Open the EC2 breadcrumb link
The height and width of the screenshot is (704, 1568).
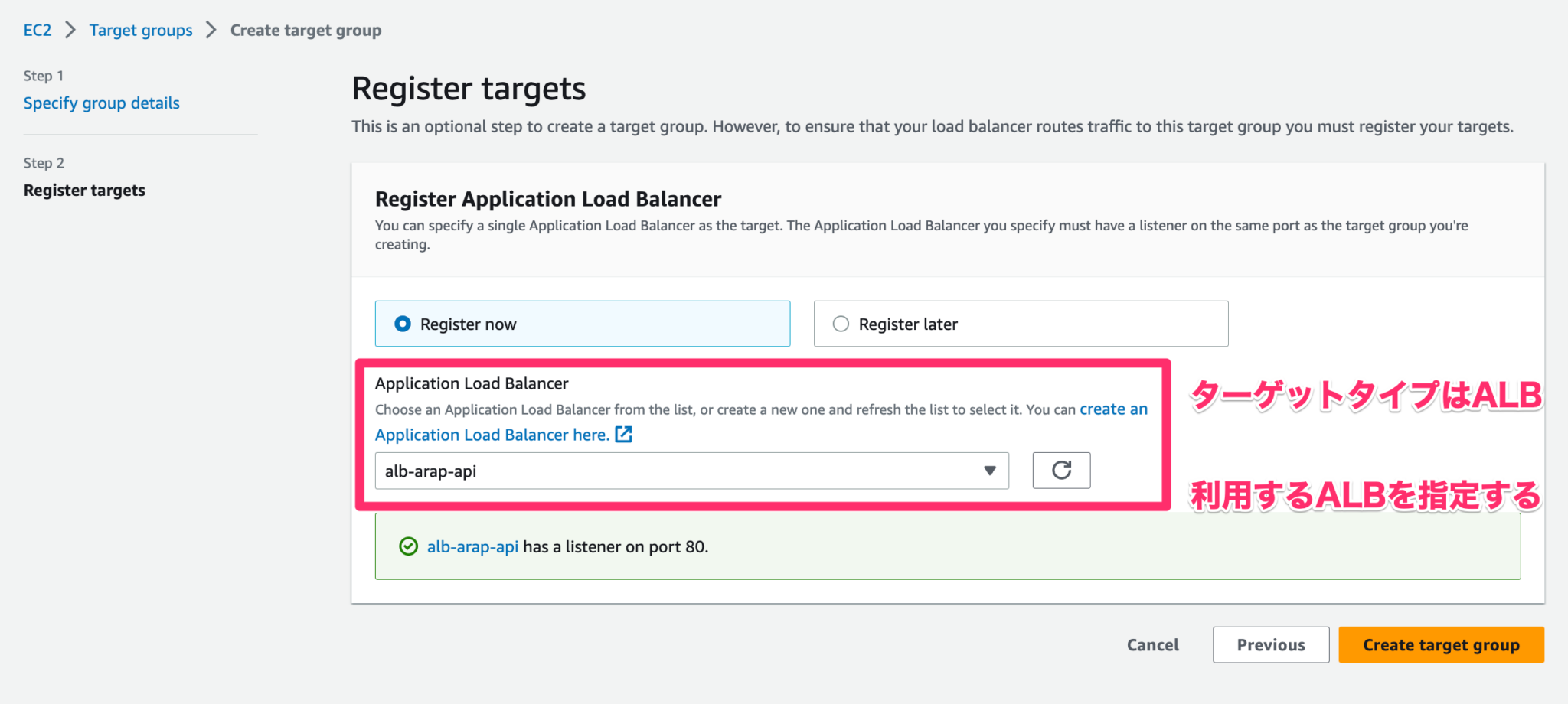pos(36,30)
